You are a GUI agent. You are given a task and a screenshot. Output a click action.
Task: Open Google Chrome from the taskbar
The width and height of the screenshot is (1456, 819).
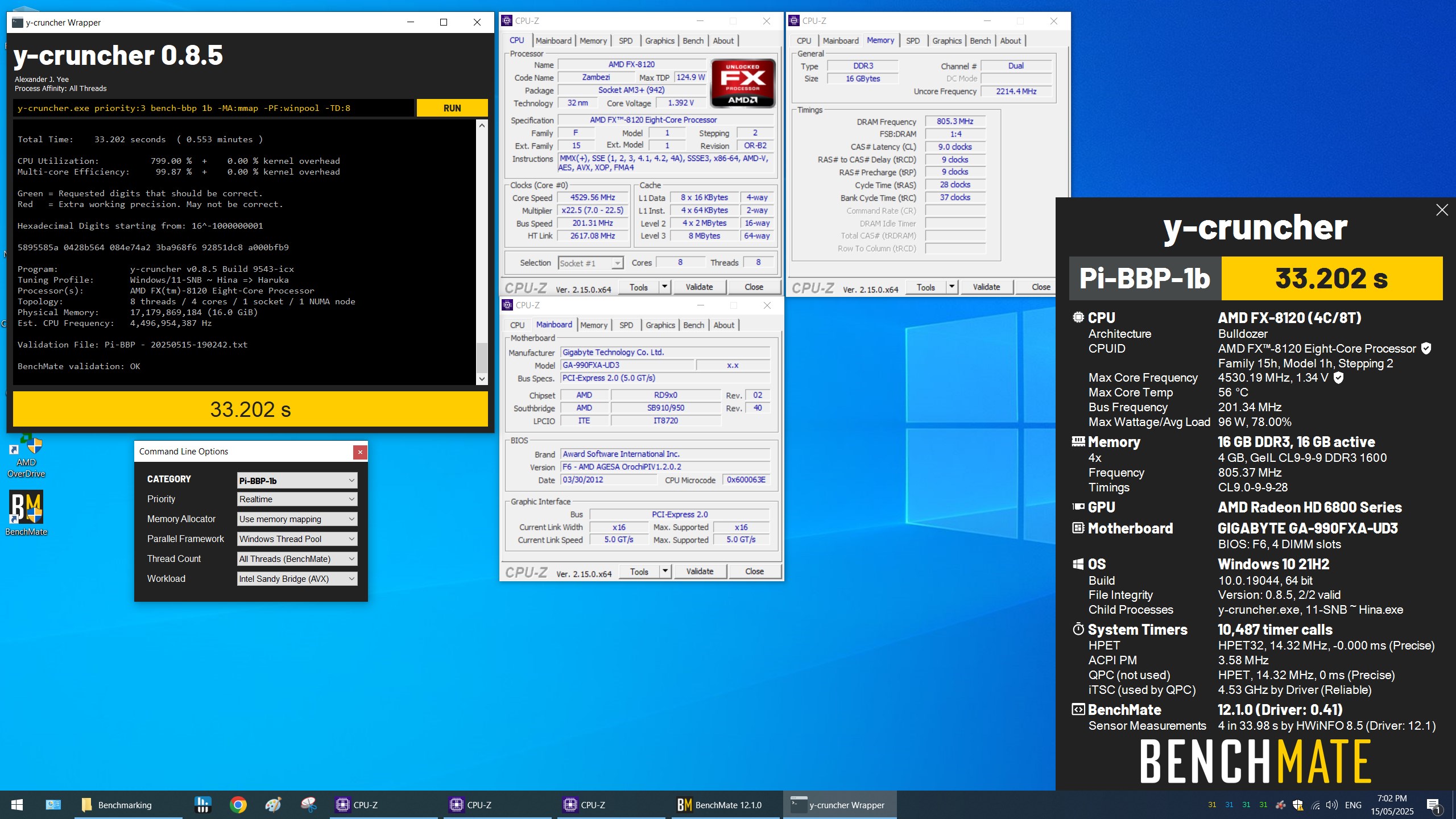point(238,805)
